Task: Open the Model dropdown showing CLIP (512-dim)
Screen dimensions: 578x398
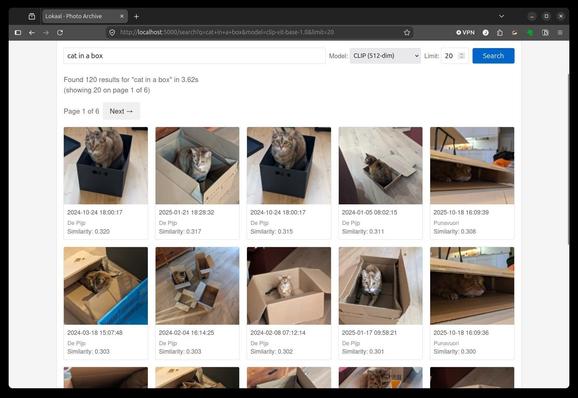Action: pos(385,56)
